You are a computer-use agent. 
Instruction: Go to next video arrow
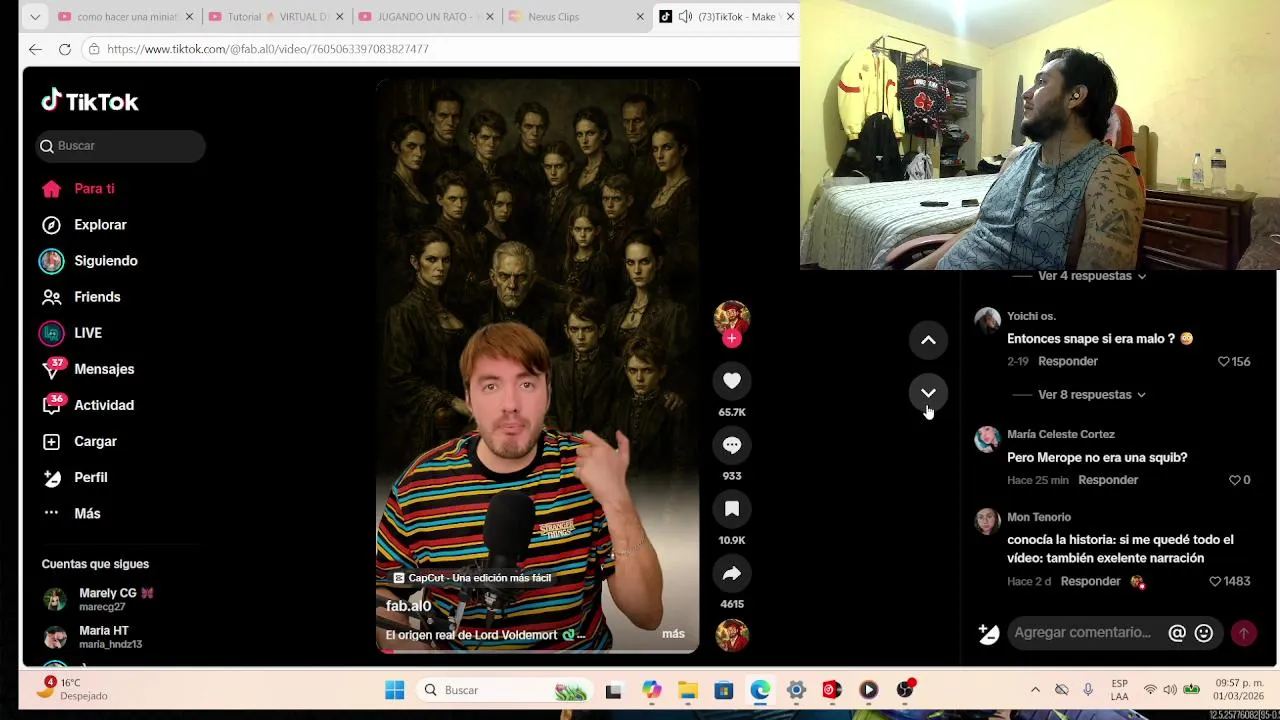pyautogui.click(x=928, y=393)
